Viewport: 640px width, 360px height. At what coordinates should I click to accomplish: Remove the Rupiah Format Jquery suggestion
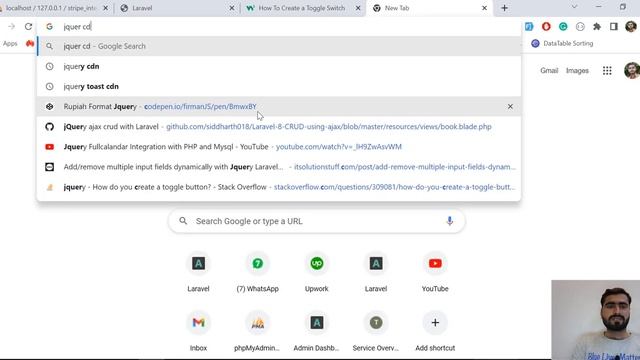[x=510, y=107]
